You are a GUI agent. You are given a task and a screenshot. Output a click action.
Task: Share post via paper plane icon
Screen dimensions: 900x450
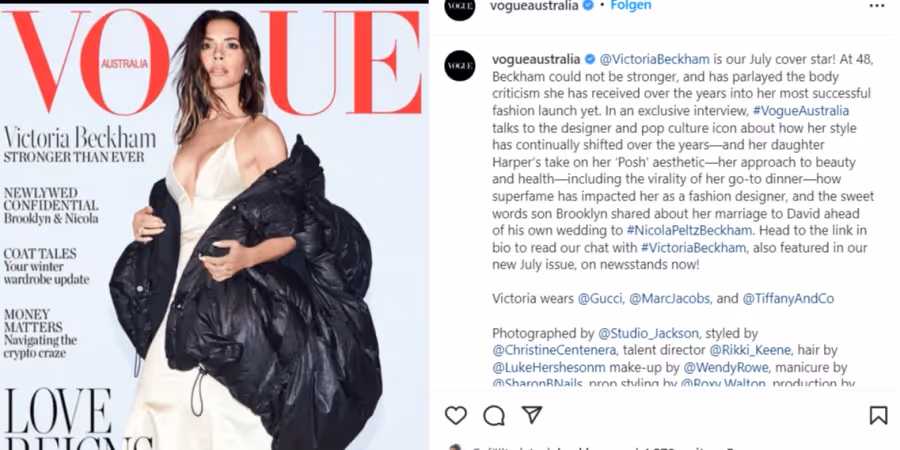click(x=532, y=414)
